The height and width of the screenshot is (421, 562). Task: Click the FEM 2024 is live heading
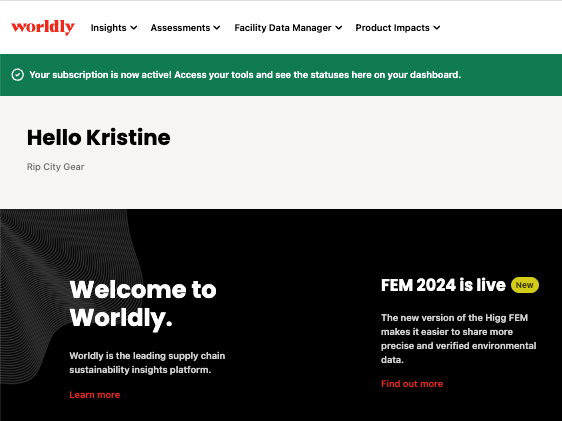(x=443, y=285)
